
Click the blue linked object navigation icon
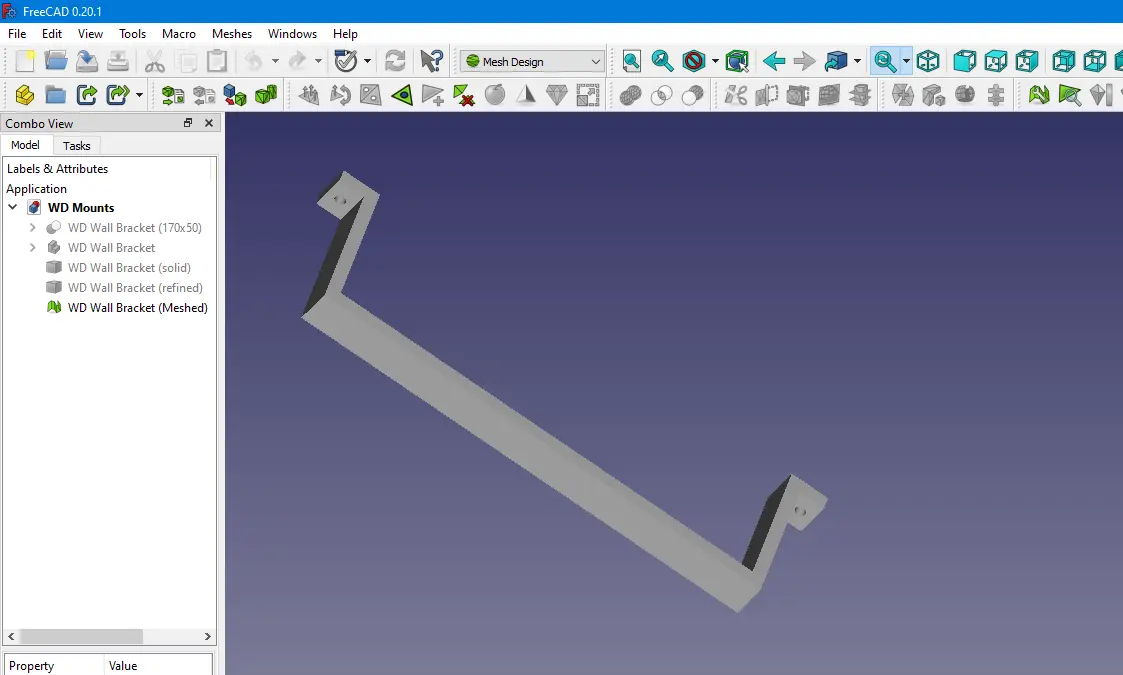pyautogui.click(x=836, y=62)
